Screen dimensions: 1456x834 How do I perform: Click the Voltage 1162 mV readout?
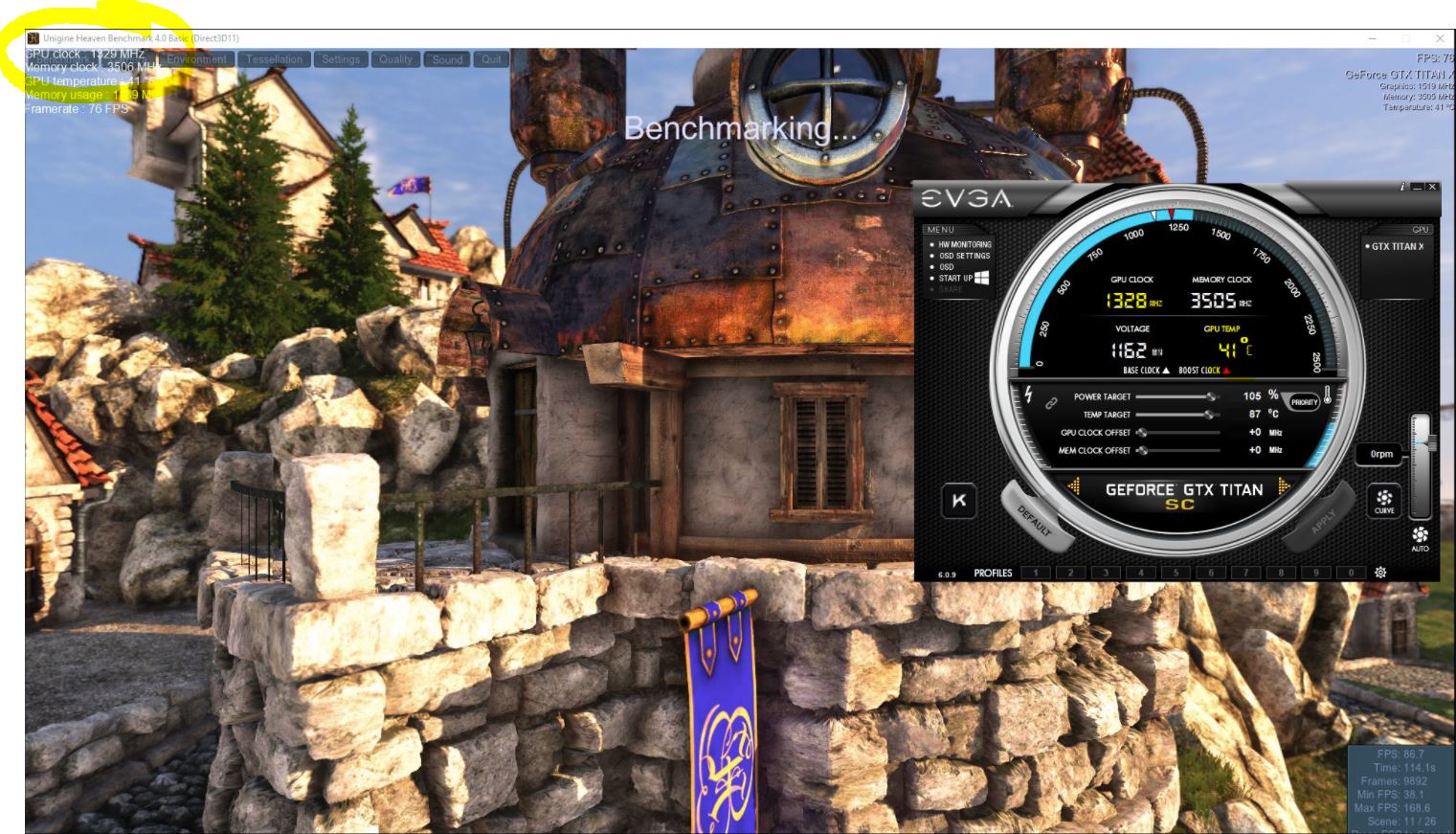[1137, 350]
